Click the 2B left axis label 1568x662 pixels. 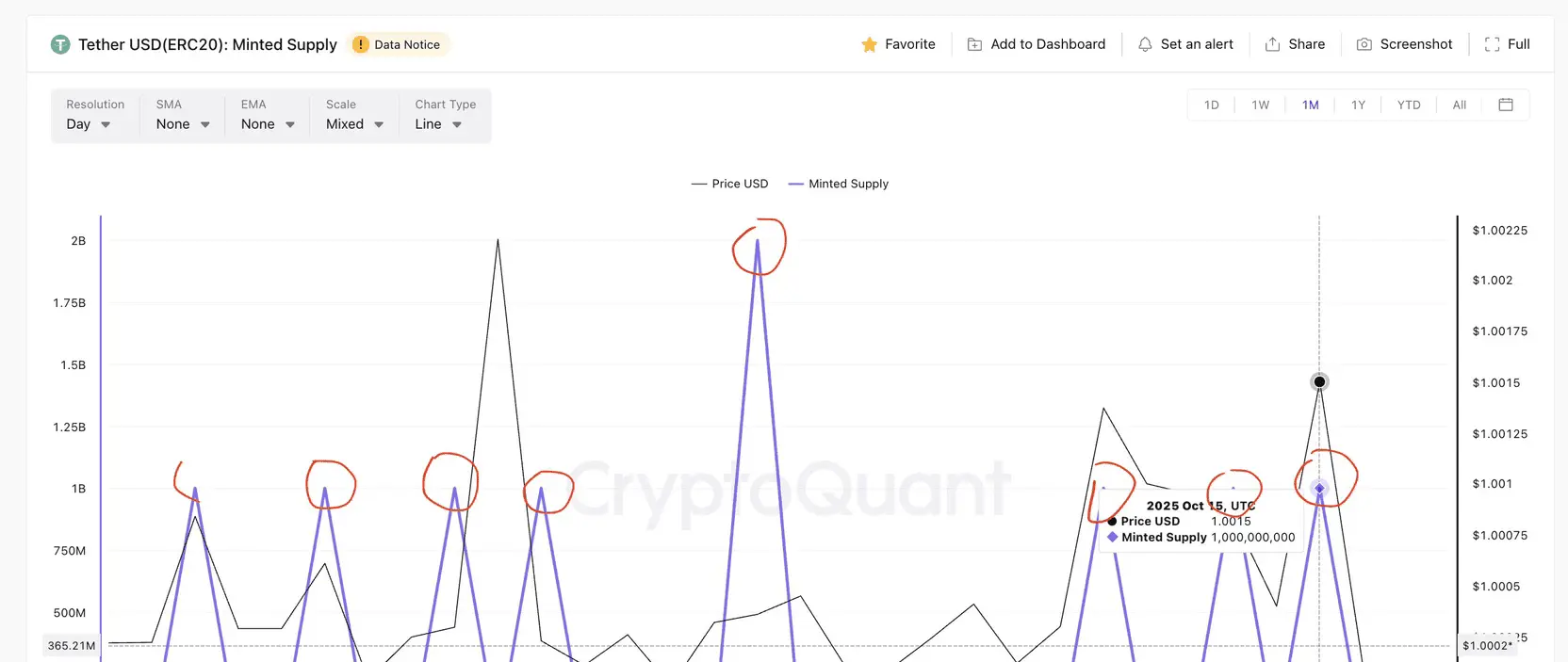pos(78,241)
